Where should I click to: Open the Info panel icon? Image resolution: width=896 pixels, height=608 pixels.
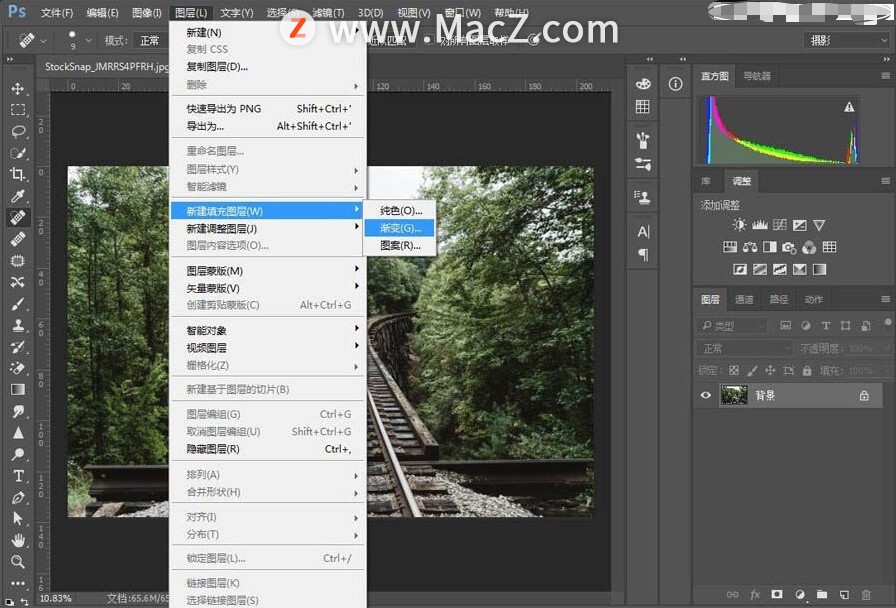tap(675, 84)
